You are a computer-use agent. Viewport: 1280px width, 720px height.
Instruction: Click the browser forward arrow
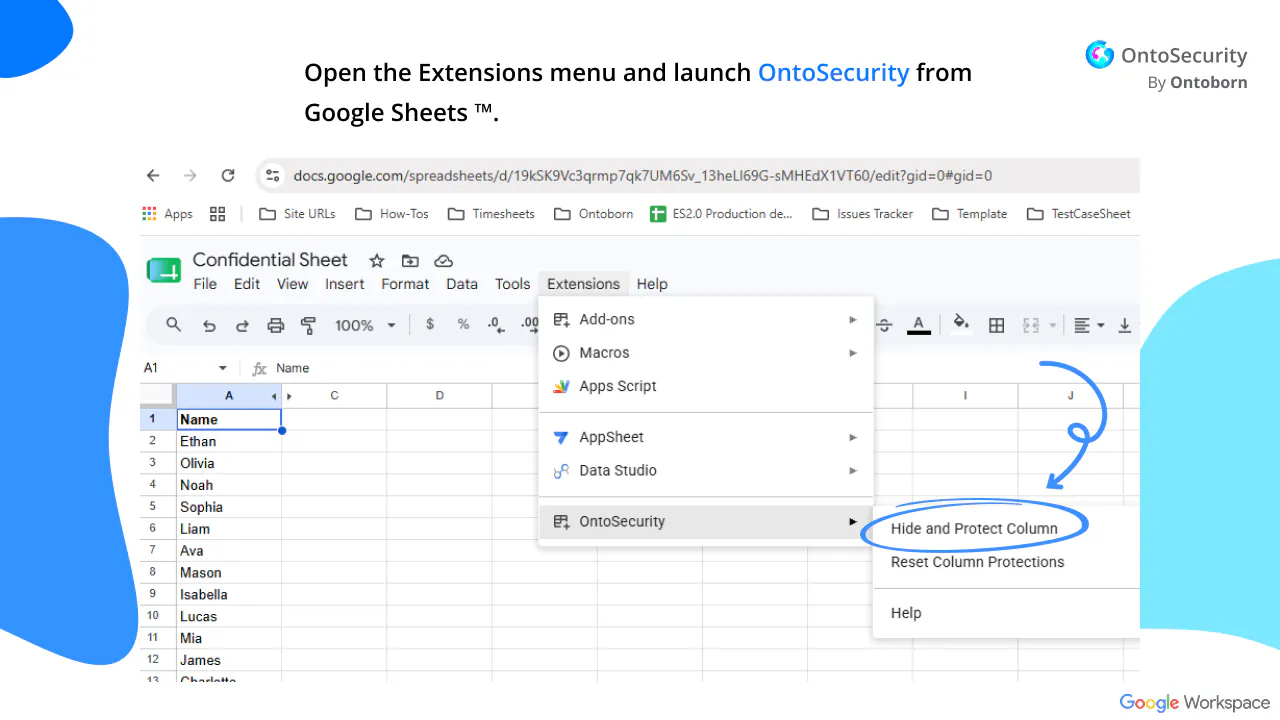[x=190, y=176]
